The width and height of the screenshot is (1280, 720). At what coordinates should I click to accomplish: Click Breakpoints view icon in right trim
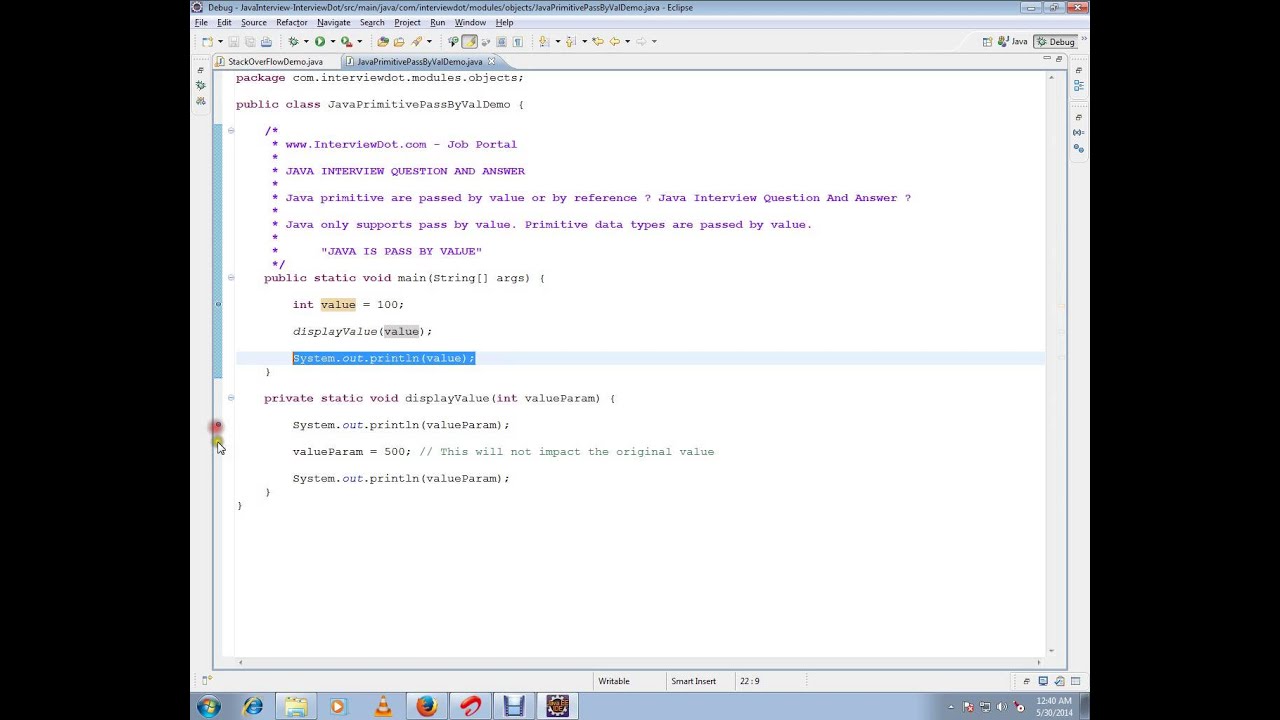click(x=1078, y=148)
